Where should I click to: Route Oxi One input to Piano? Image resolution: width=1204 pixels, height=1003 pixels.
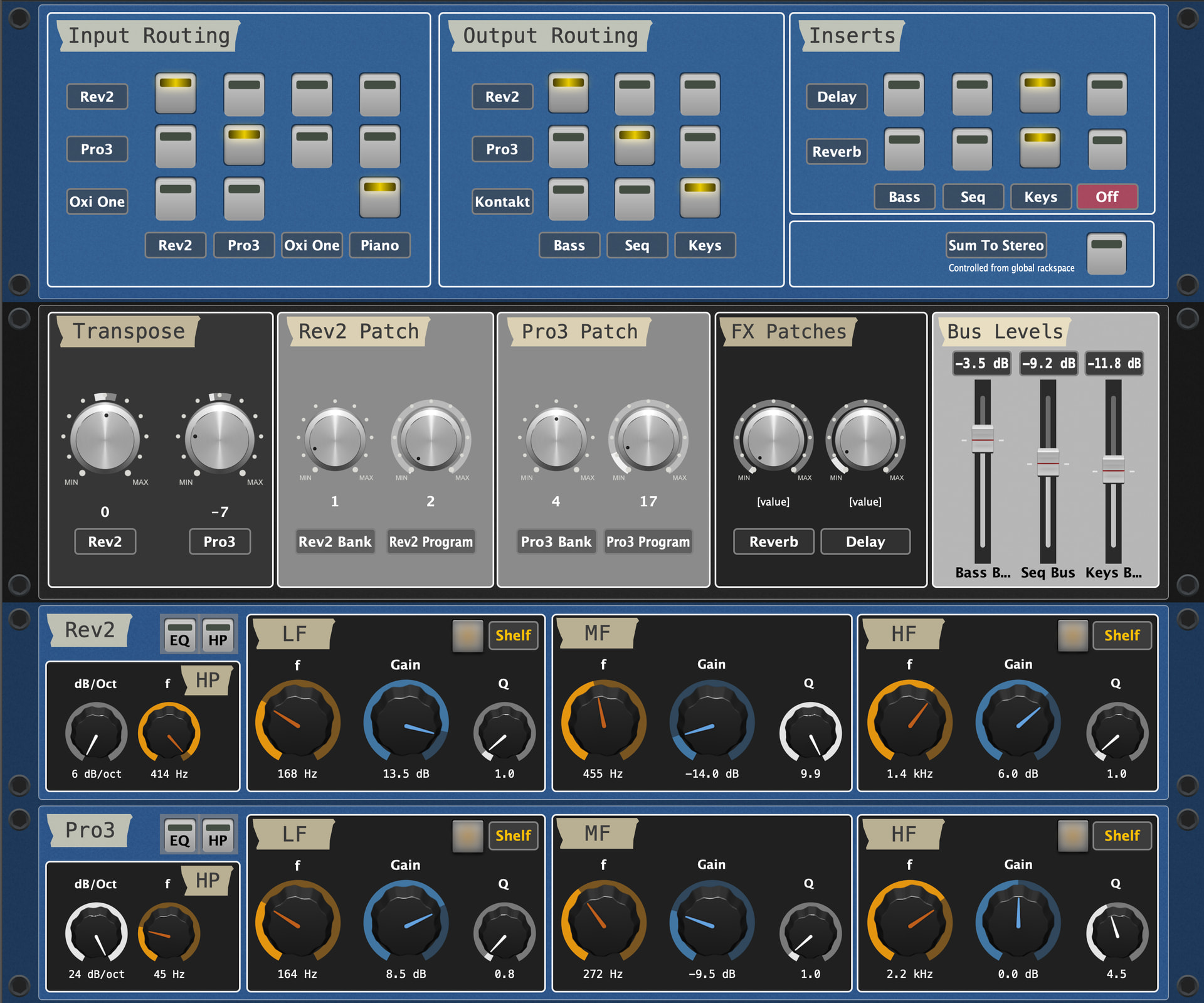[379, 196]
